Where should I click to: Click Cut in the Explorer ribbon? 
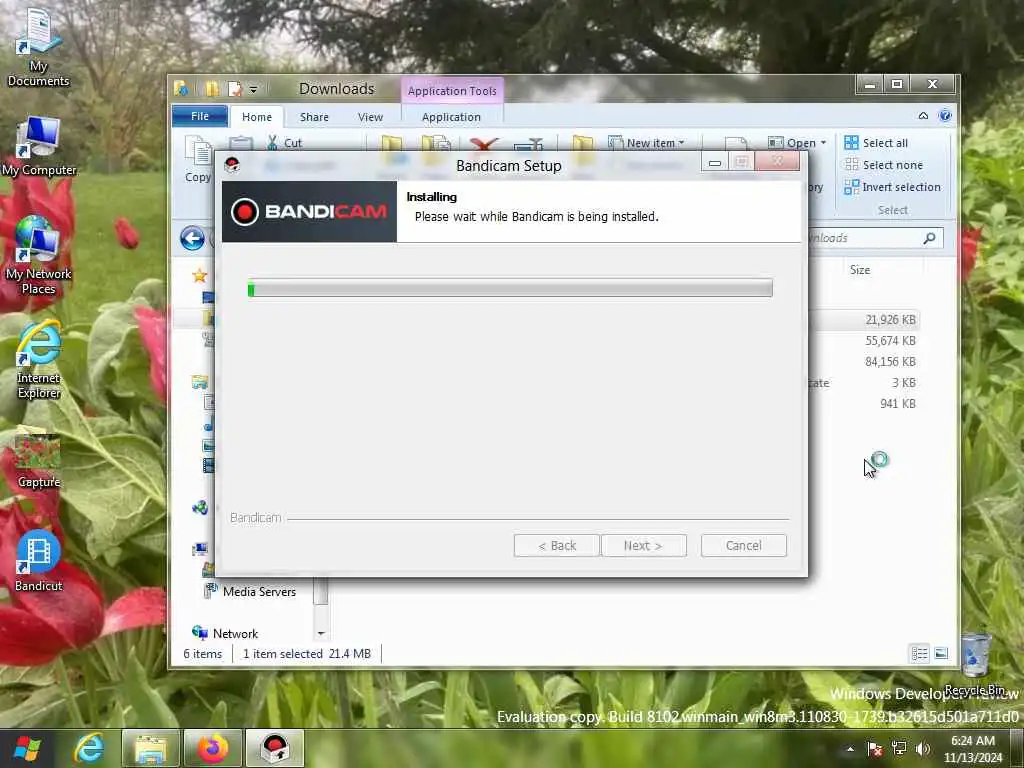tap(285, 142)
